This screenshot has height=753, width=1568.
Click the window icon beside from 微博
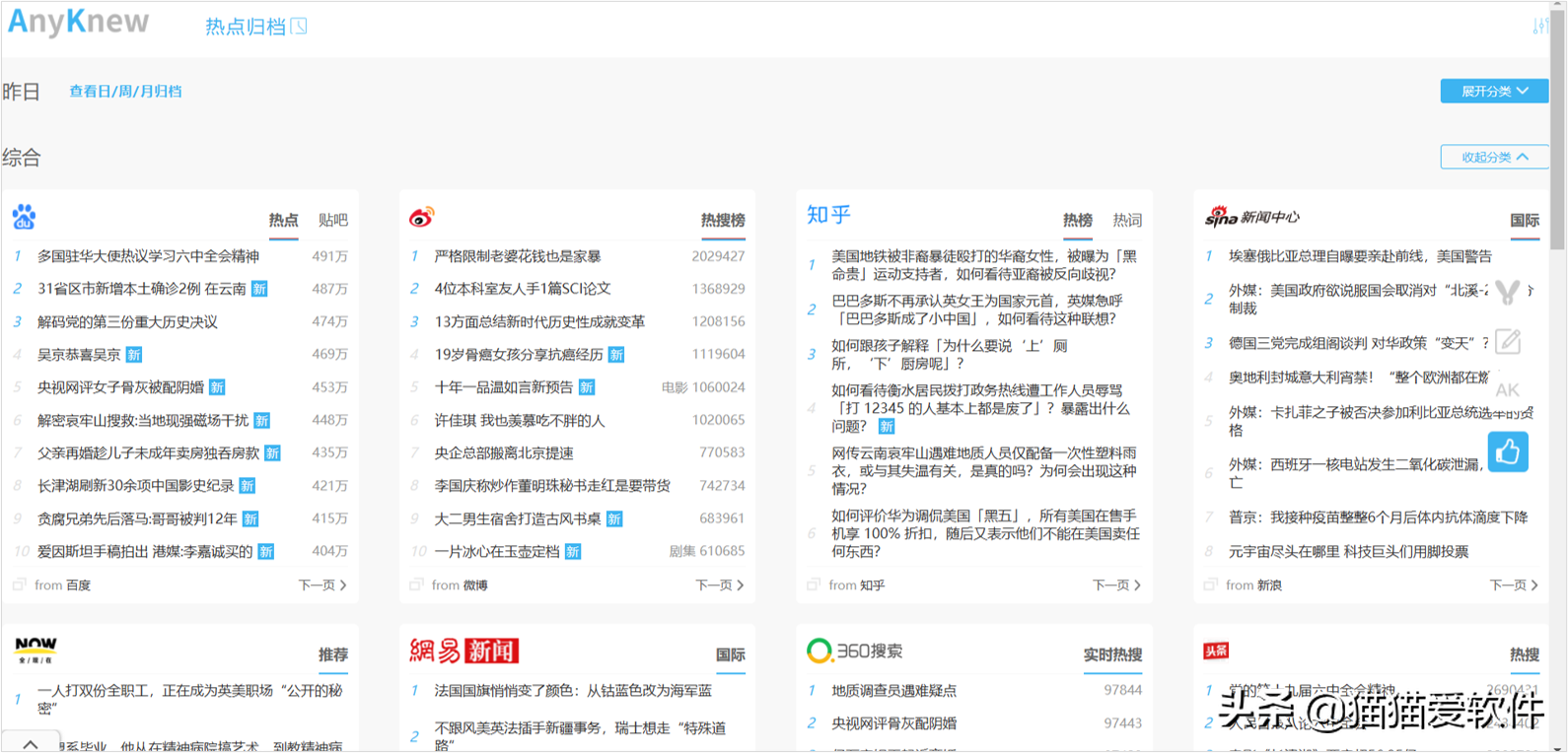(416, 584)
